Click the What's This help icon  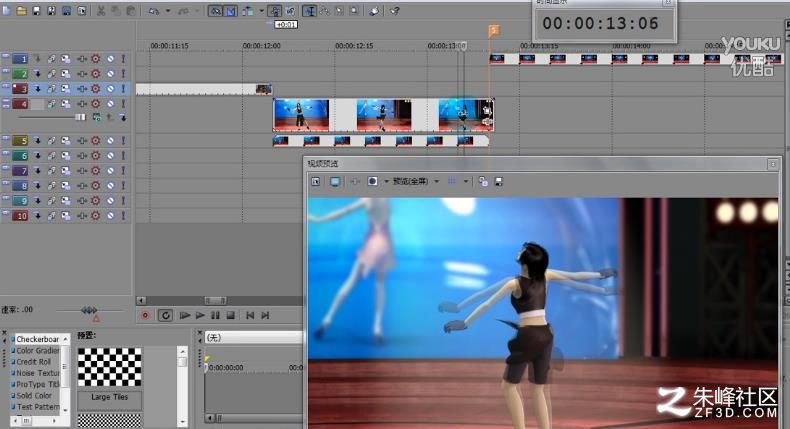(394, 11)
